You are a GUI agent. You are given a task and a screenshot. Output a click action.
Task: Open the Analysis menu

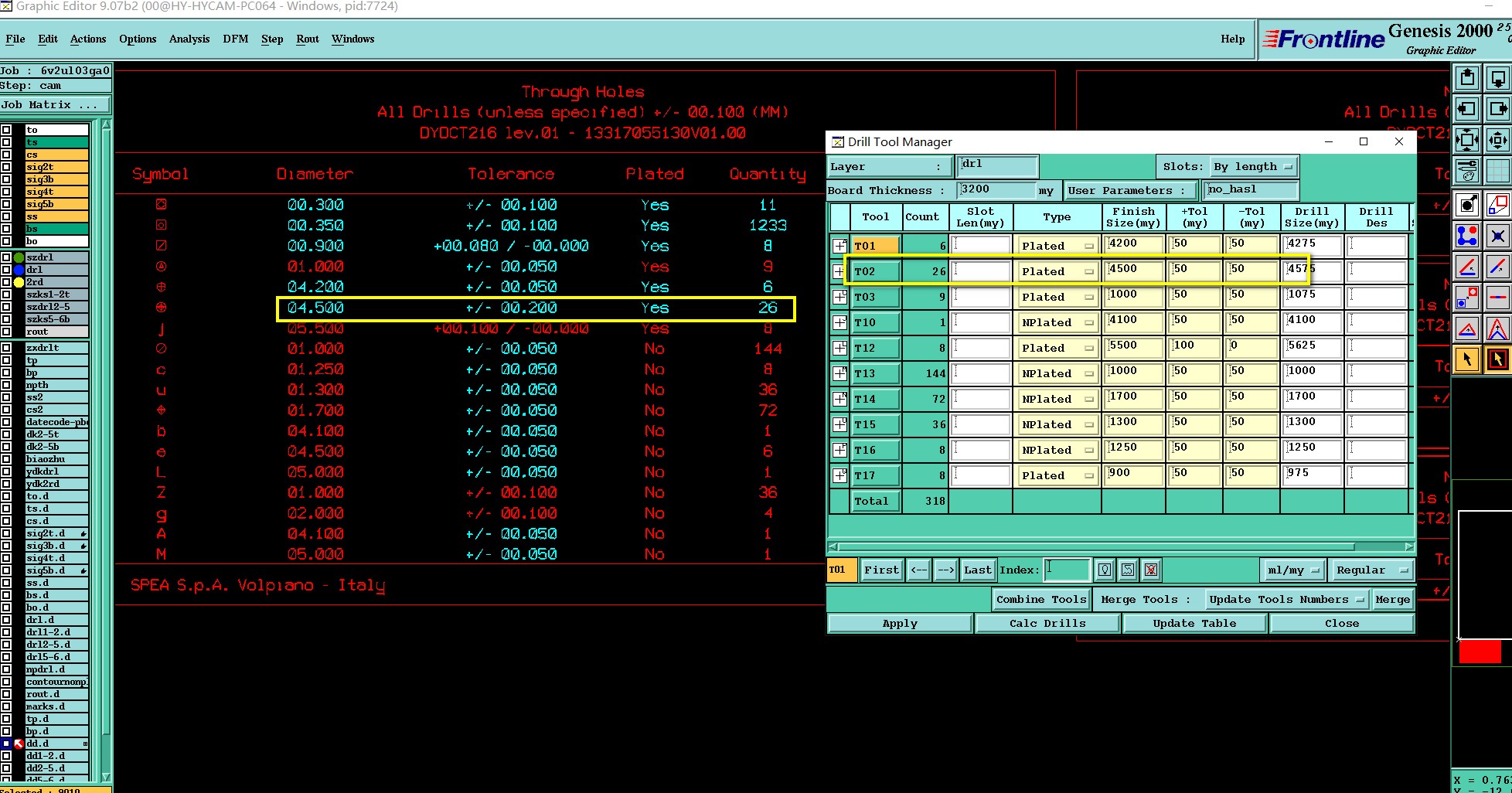pos(189,39)
